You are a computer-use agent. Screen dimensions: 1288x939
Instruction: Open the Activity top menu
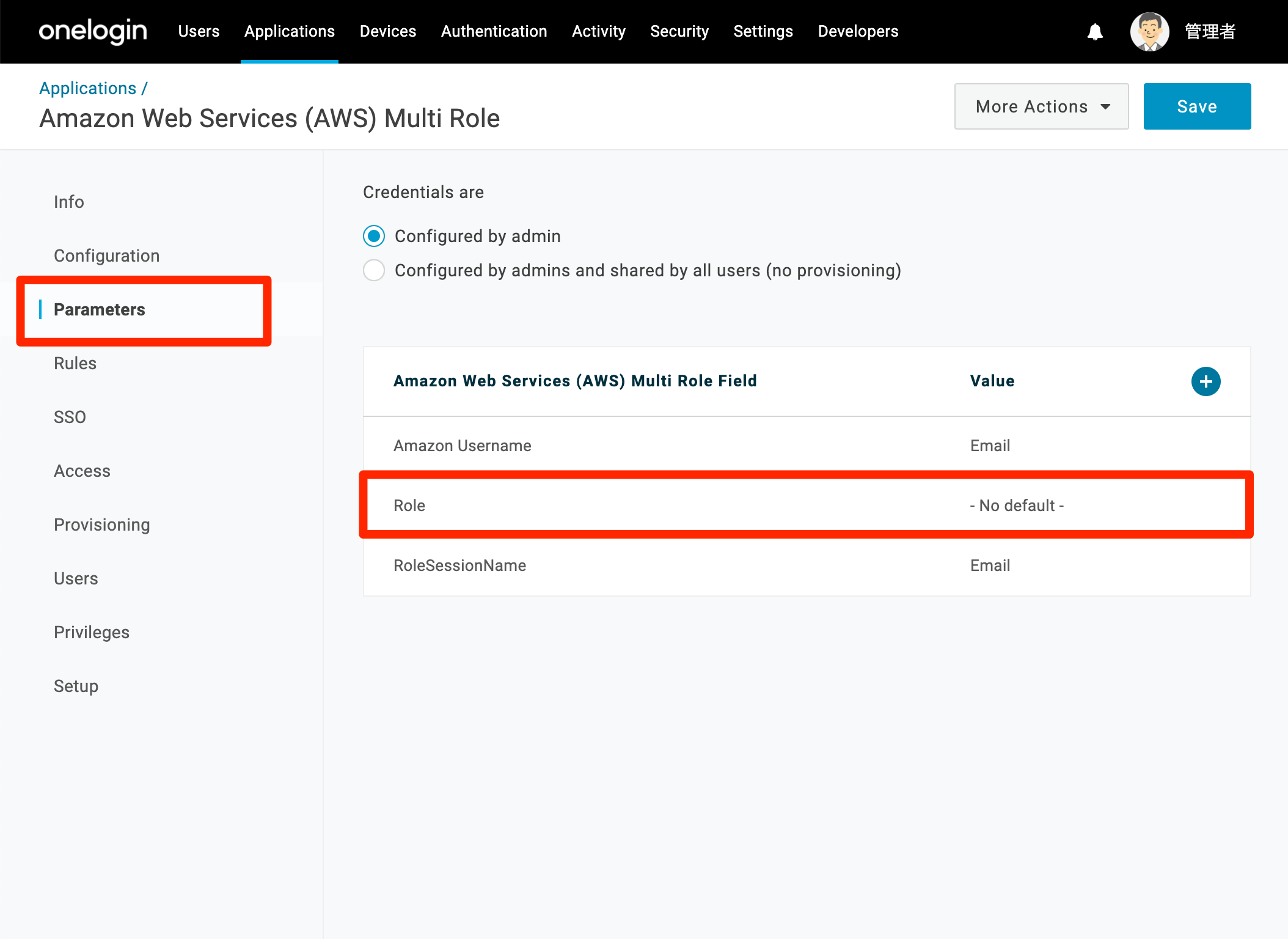point(599,31)
